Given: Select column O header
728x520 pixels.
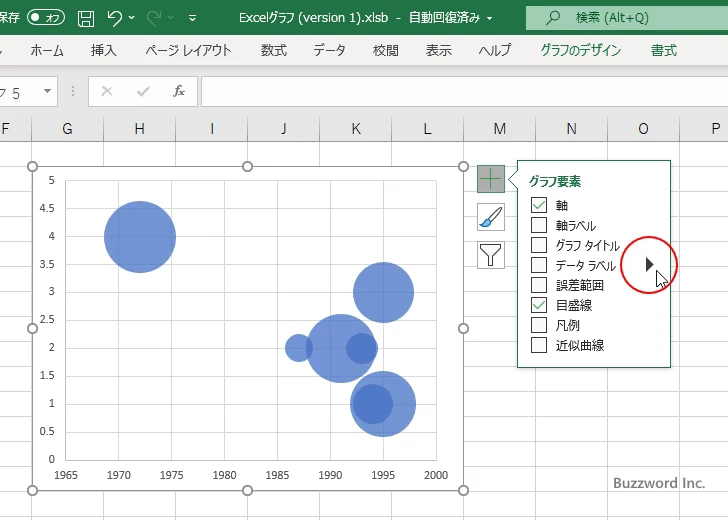Looking at the screenshot, I should coord(644,129).
